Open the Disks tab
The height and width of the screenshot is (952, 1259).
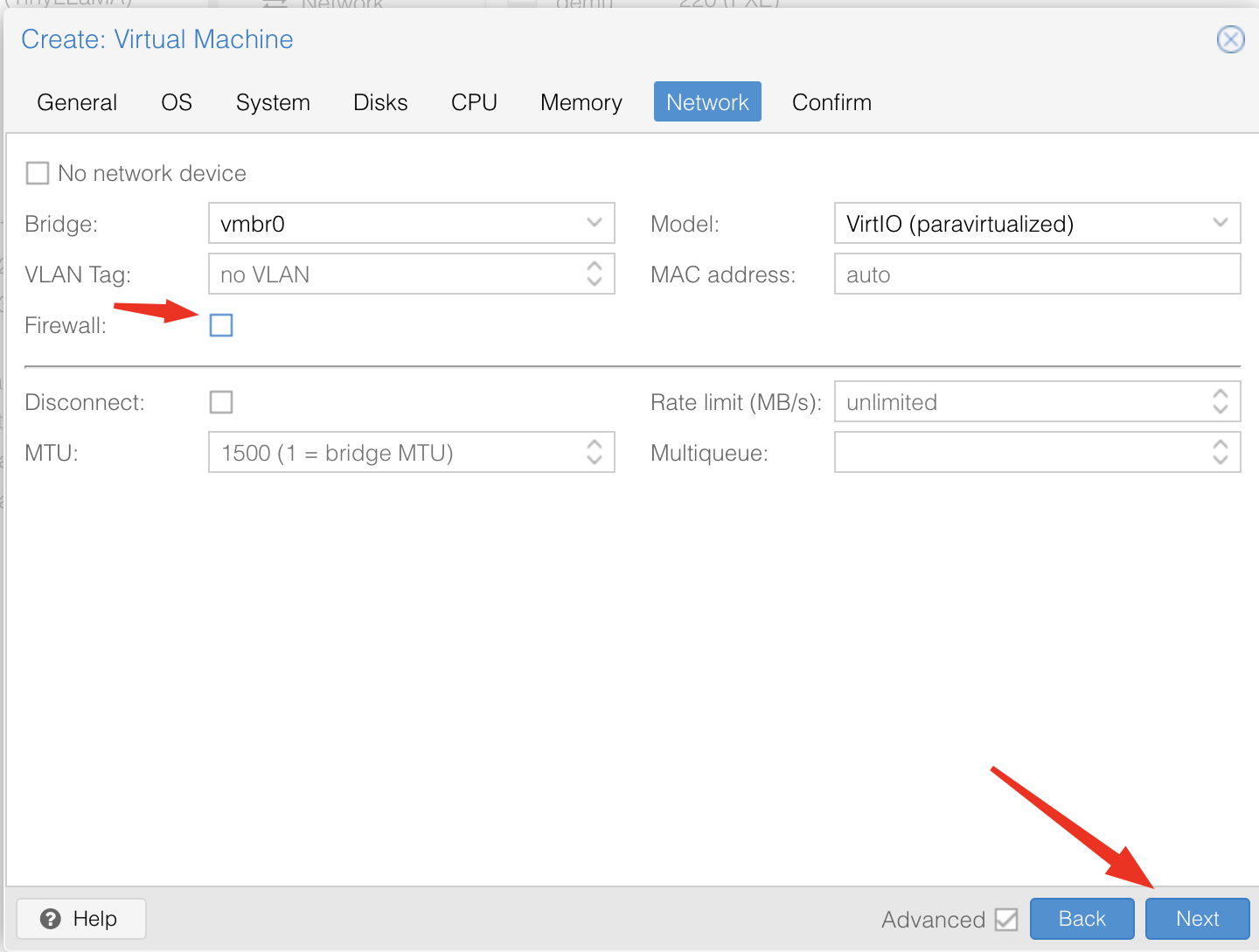pos(380,102)
